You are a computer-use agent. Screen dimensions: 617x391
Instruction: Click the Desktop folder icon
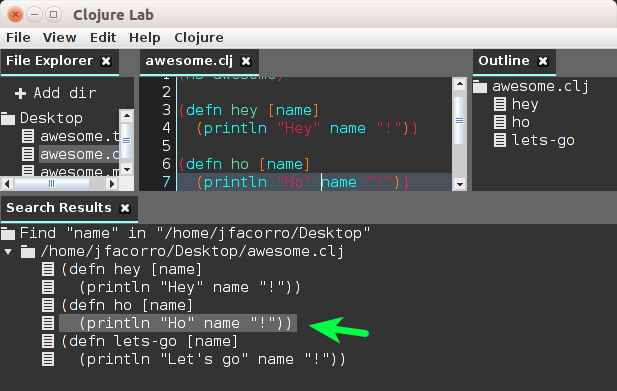(8, 118)
